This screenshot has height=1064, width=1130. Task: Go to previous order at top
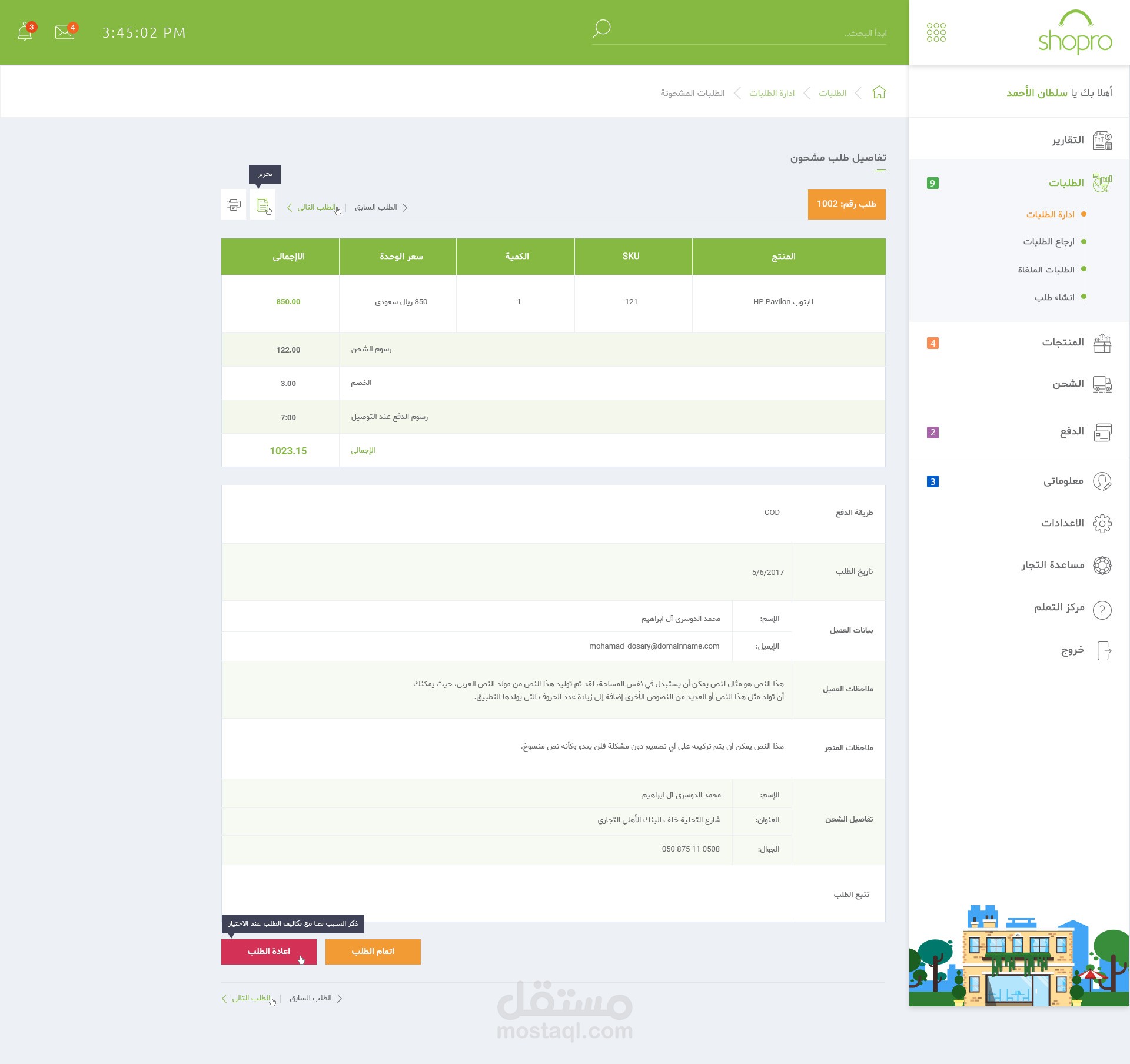click(380, 207)
